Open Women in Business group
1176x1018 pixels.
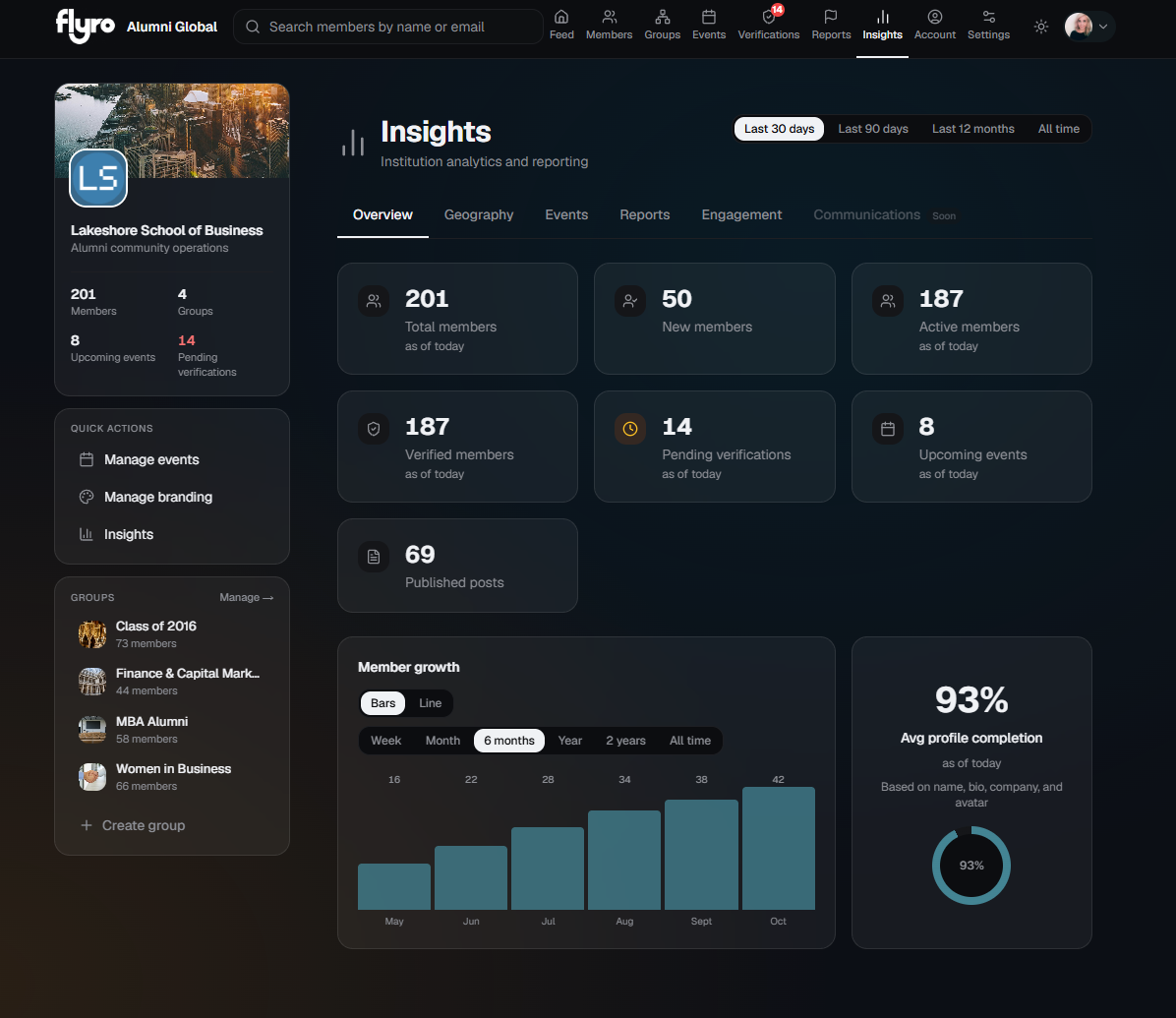click(172, 776)
